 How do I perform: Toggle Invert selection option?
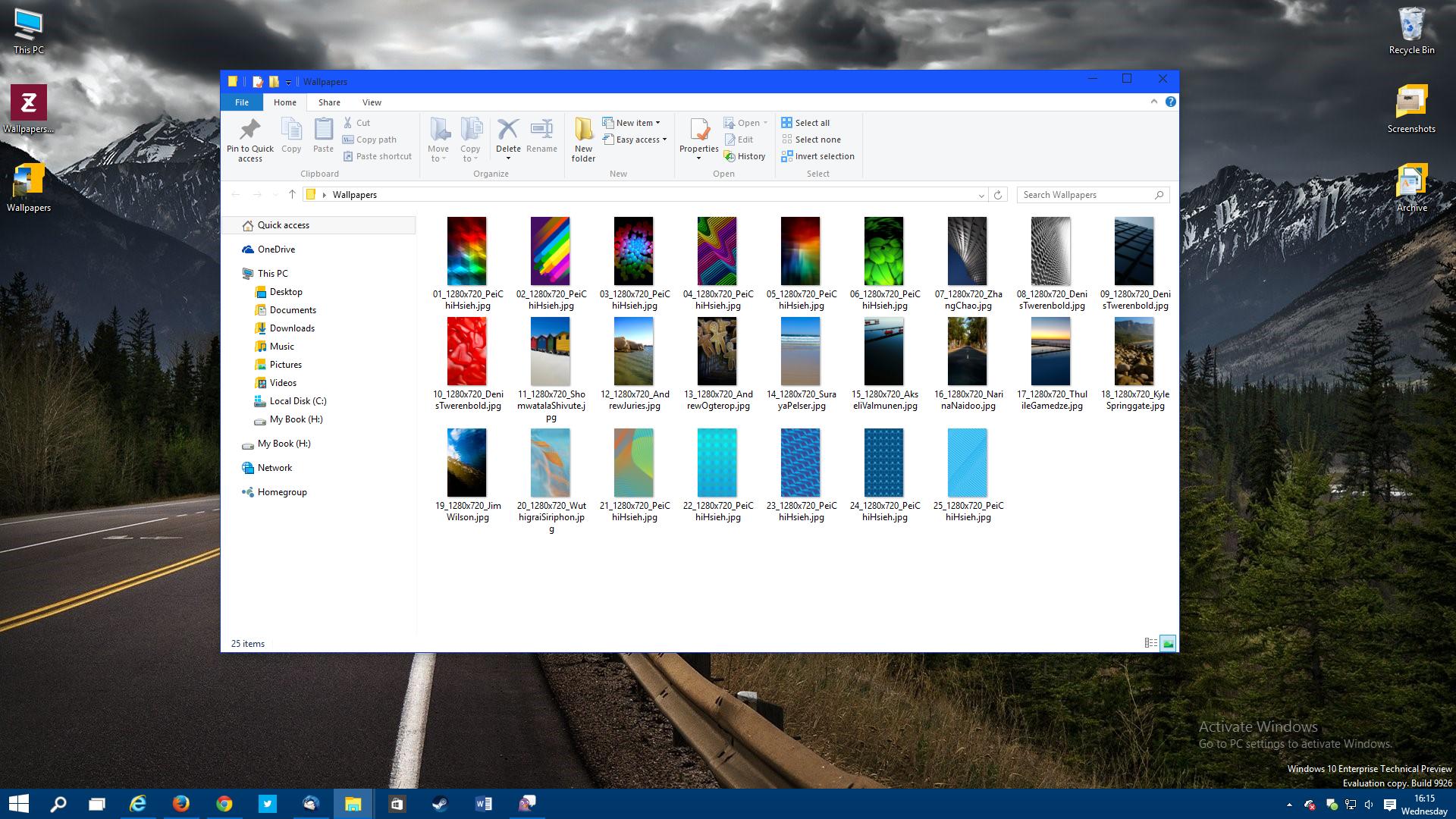coord(819,156)
